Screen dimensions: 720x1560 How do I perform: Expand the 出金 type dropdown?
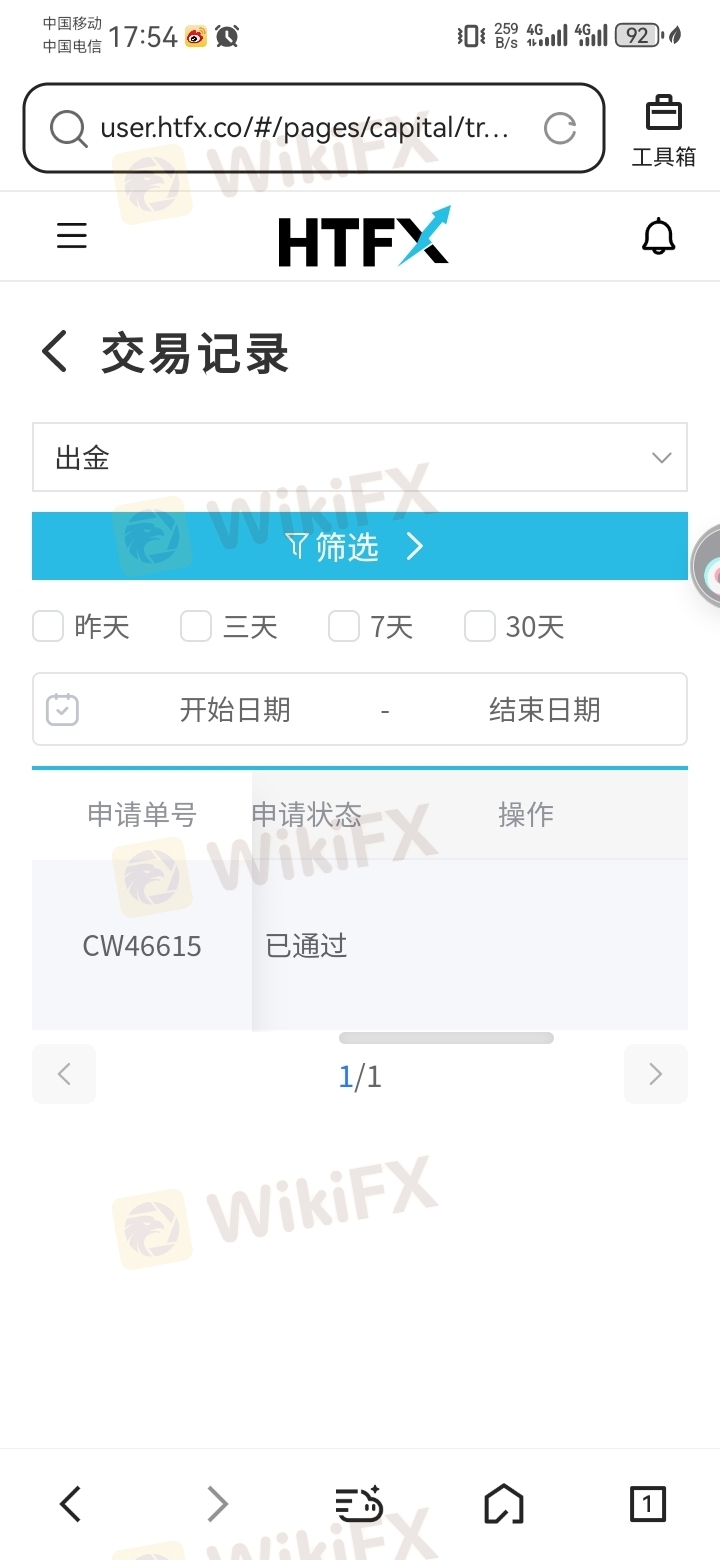coord(360,457)
